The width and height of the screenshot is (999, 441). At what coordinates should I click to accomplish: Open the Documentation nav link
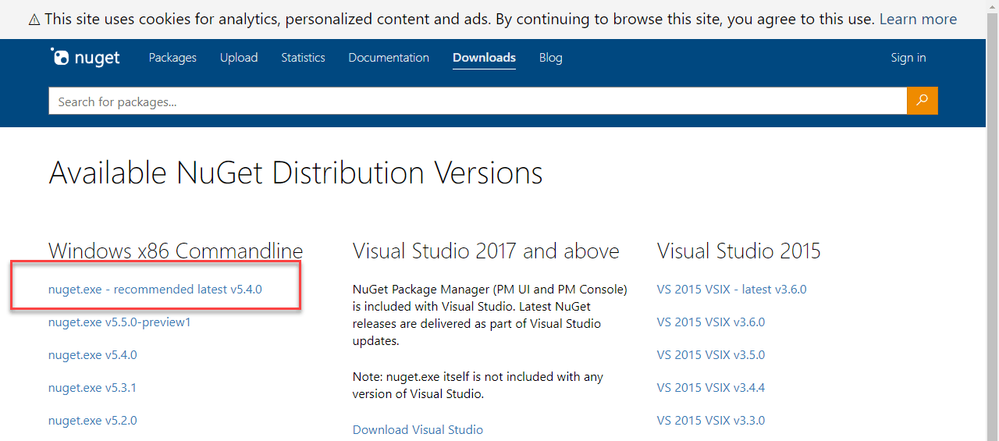pyautogui.click(x=389, y=58)
